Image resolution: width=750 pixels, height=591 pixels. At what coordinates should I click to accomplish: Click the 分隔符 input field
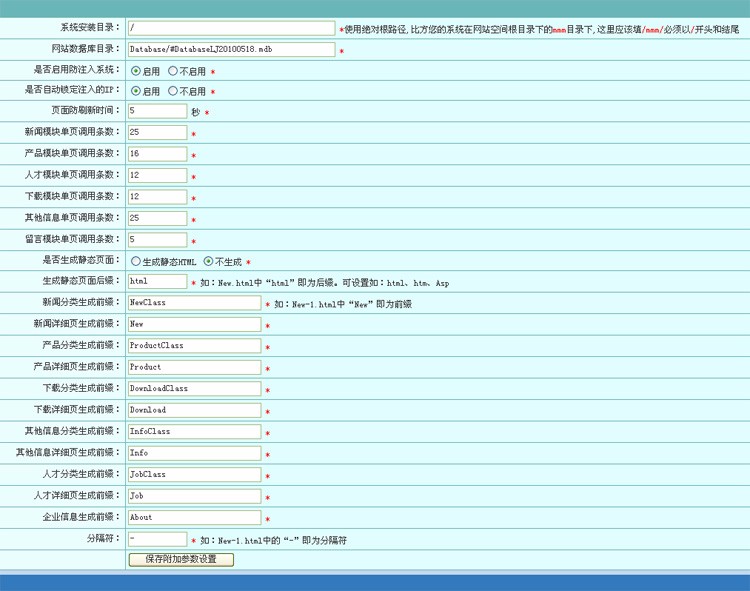click(157, 539)
